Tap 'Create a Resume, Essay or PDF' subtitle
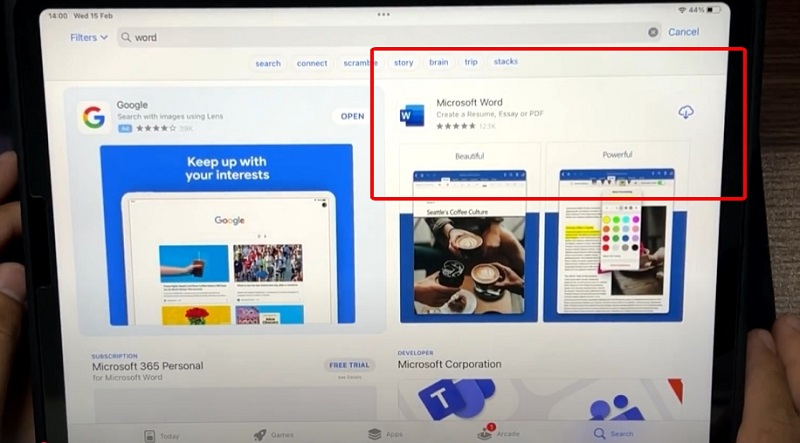This screenshot has height=443, width=800. (490, 114)
